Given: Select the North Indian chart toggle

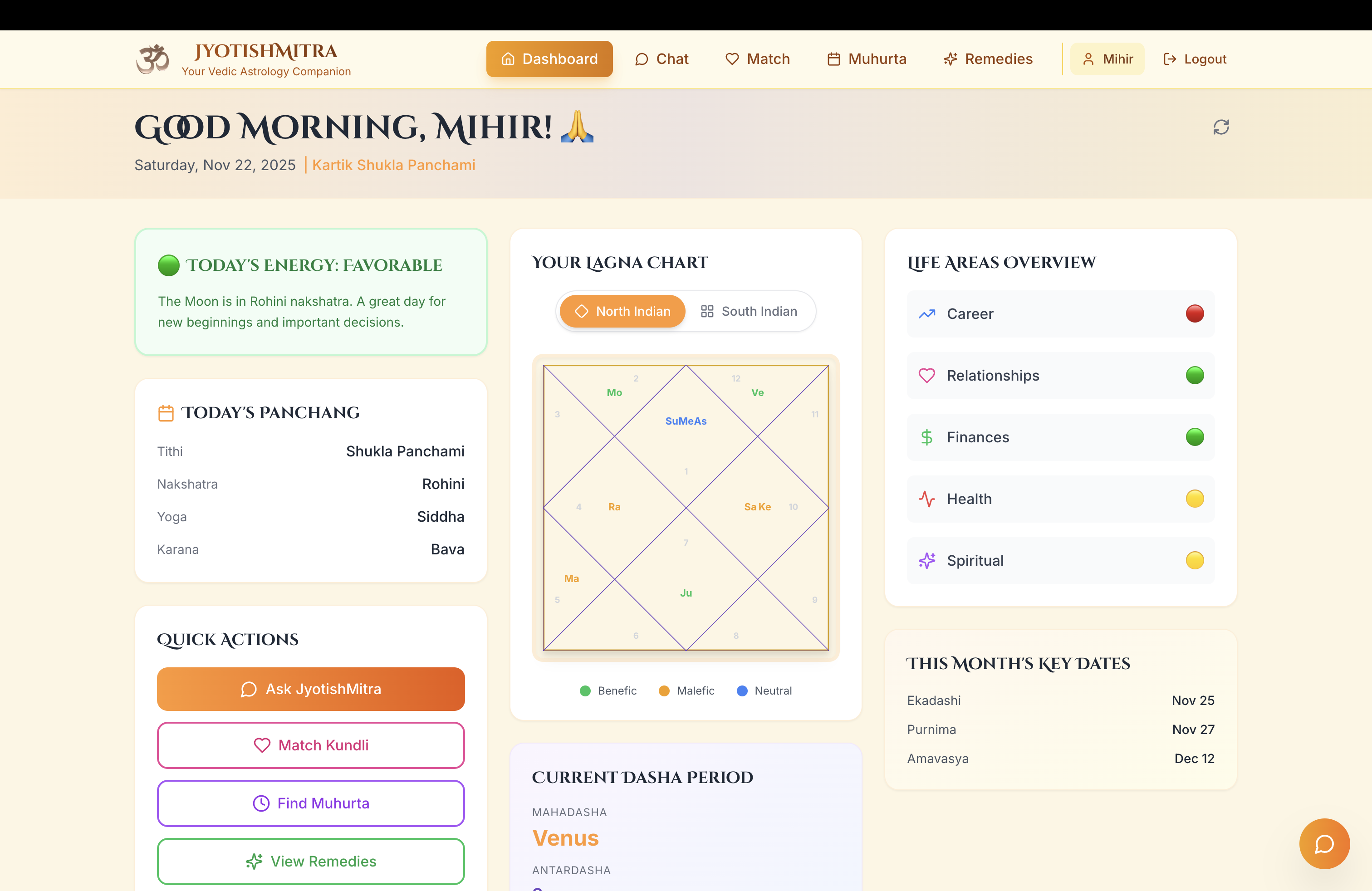Looking at the screenshot, I should pyautogui.click(x=622, y=311).
